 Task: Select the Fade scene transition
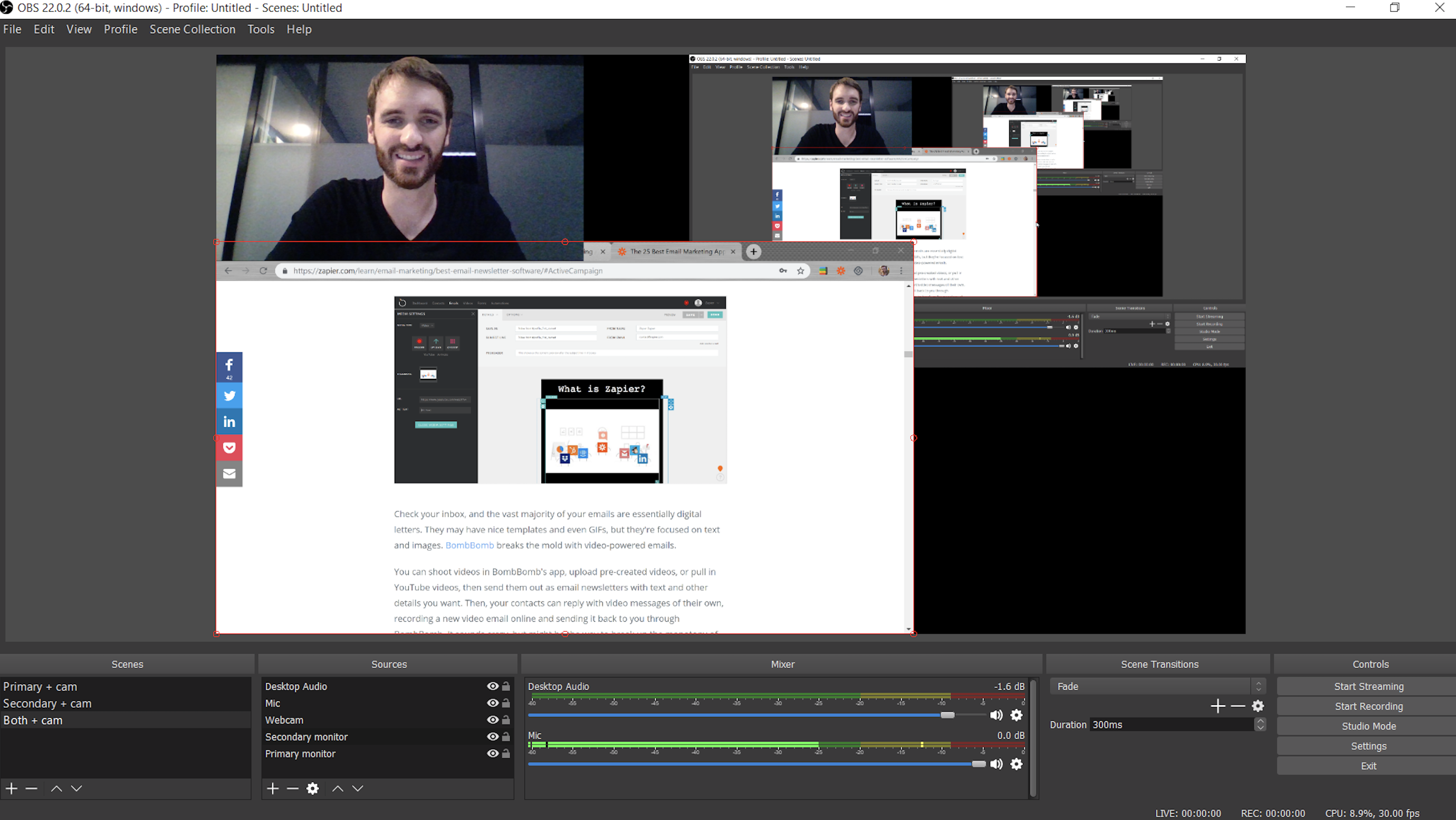pyautogui.click(x=1151, y=686)
